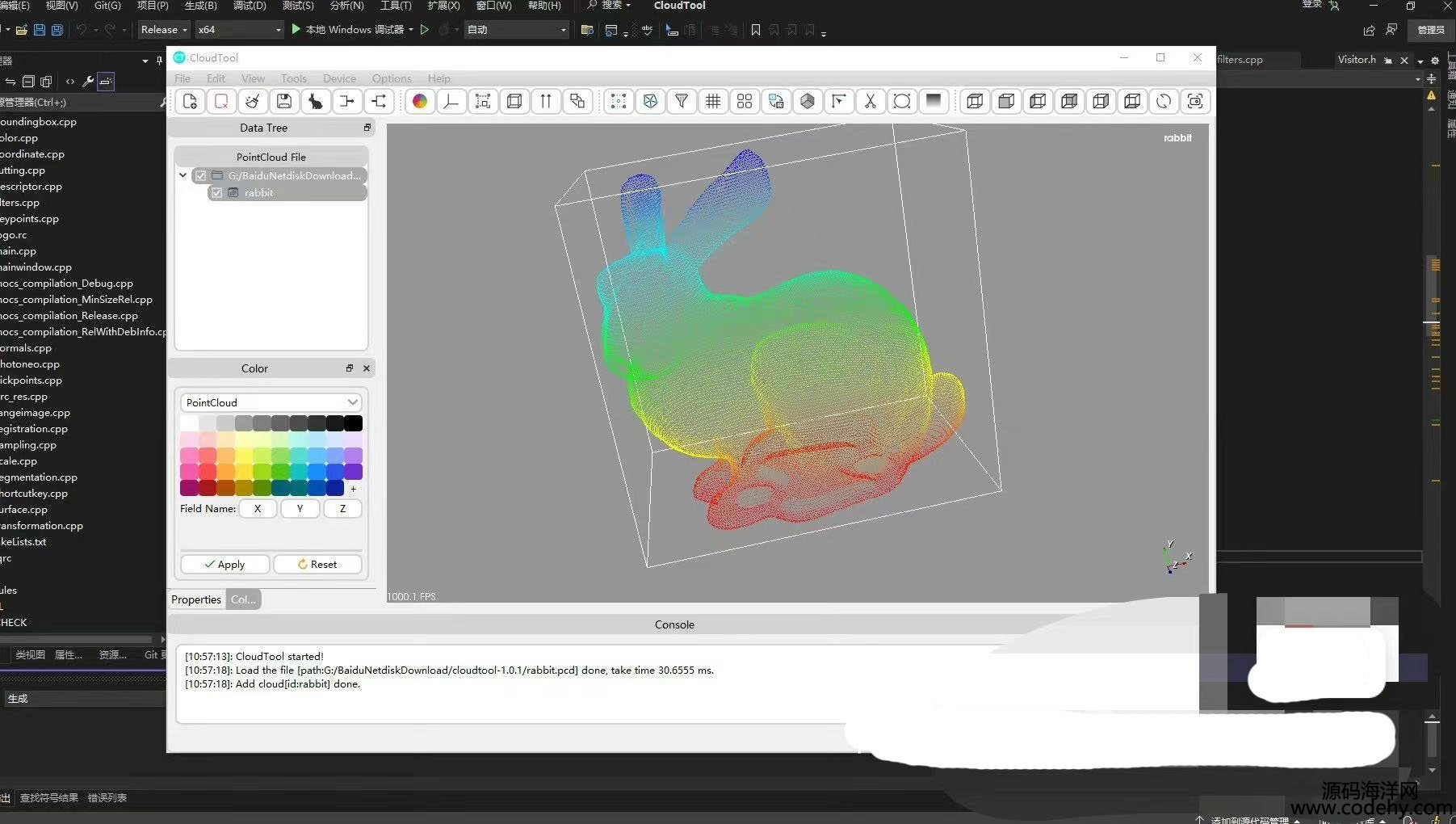Click the hash grid sampling icon
Viewport: 1456px width, 824px height.
click(x=713, y=101)
